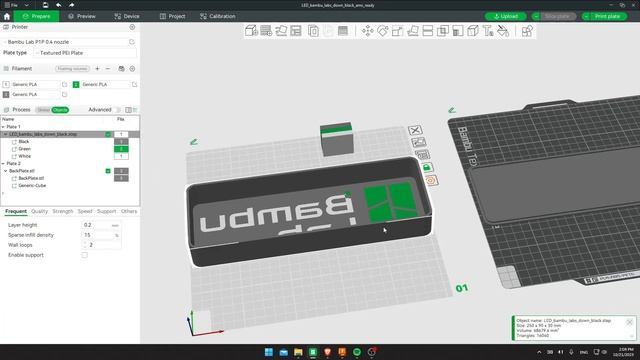Toggle the plate 01 lock icon
640x360 pixels.
[x=427, y=167]
